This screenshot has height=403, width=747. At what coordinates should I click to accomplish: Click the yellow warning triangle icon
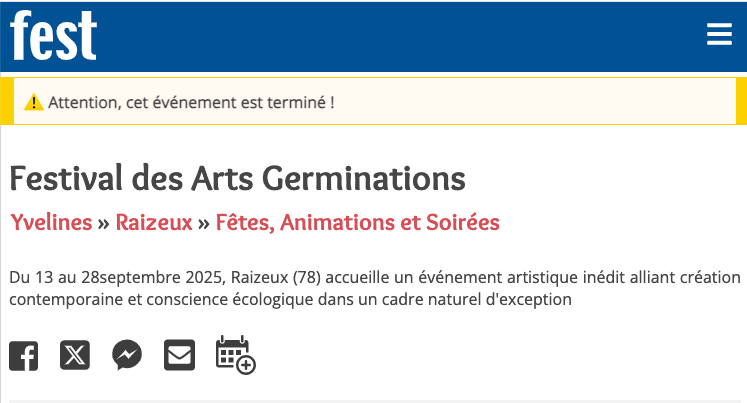[34, 102]
